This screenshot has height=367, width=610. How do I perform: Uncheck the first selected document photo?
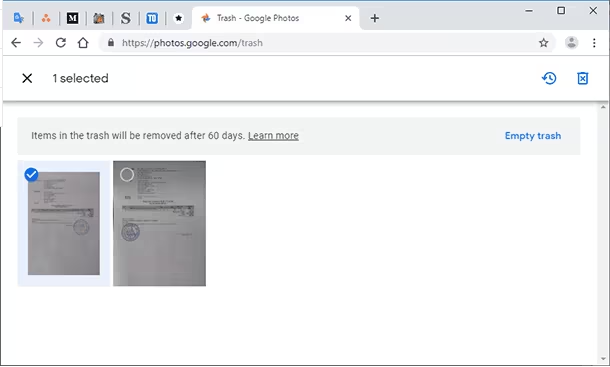pyautogui.click(x=32, y=175)
